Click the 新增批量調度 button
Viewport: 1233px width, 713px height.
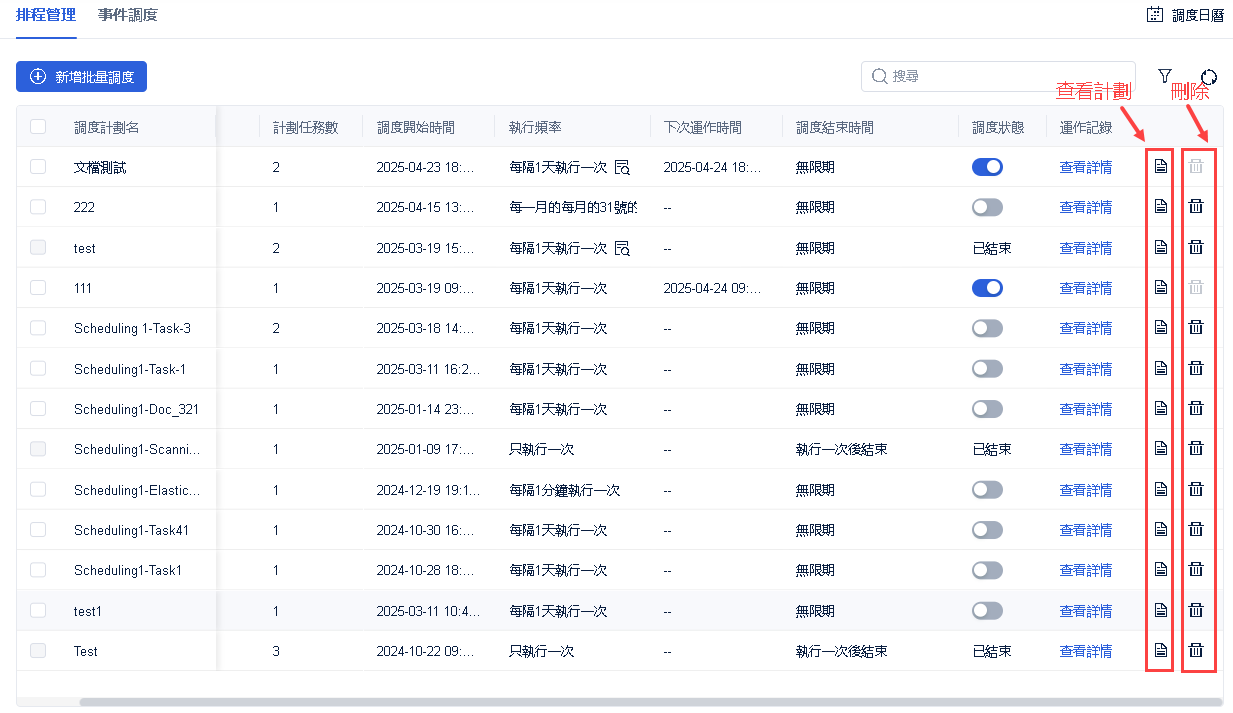click(82, 76)
